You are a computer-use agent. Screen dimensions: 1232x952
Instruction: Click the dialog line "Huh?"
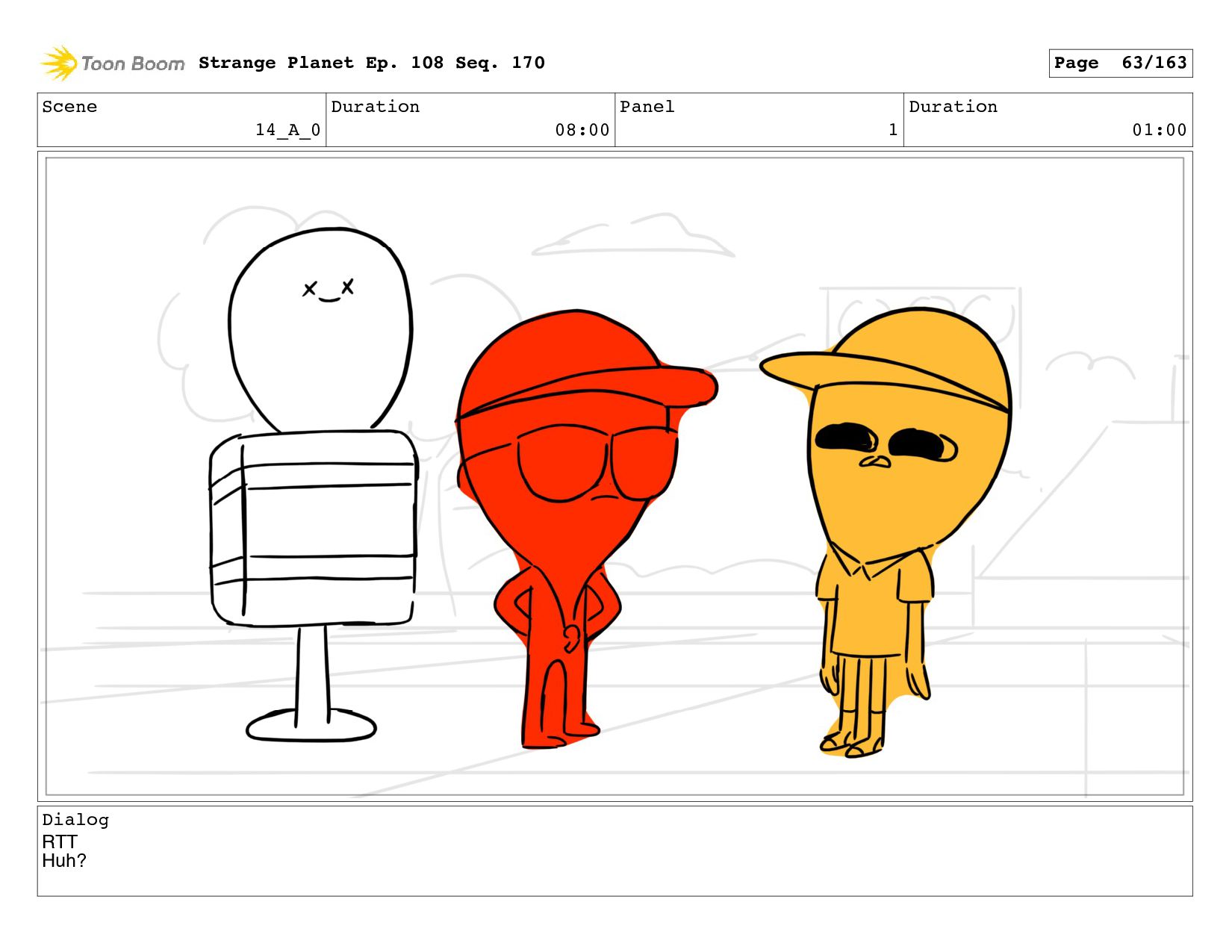tap(64, 861)
